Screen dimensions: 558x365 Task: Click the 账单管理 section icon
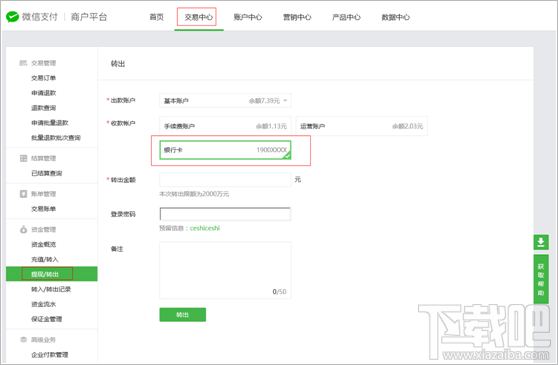23,194
